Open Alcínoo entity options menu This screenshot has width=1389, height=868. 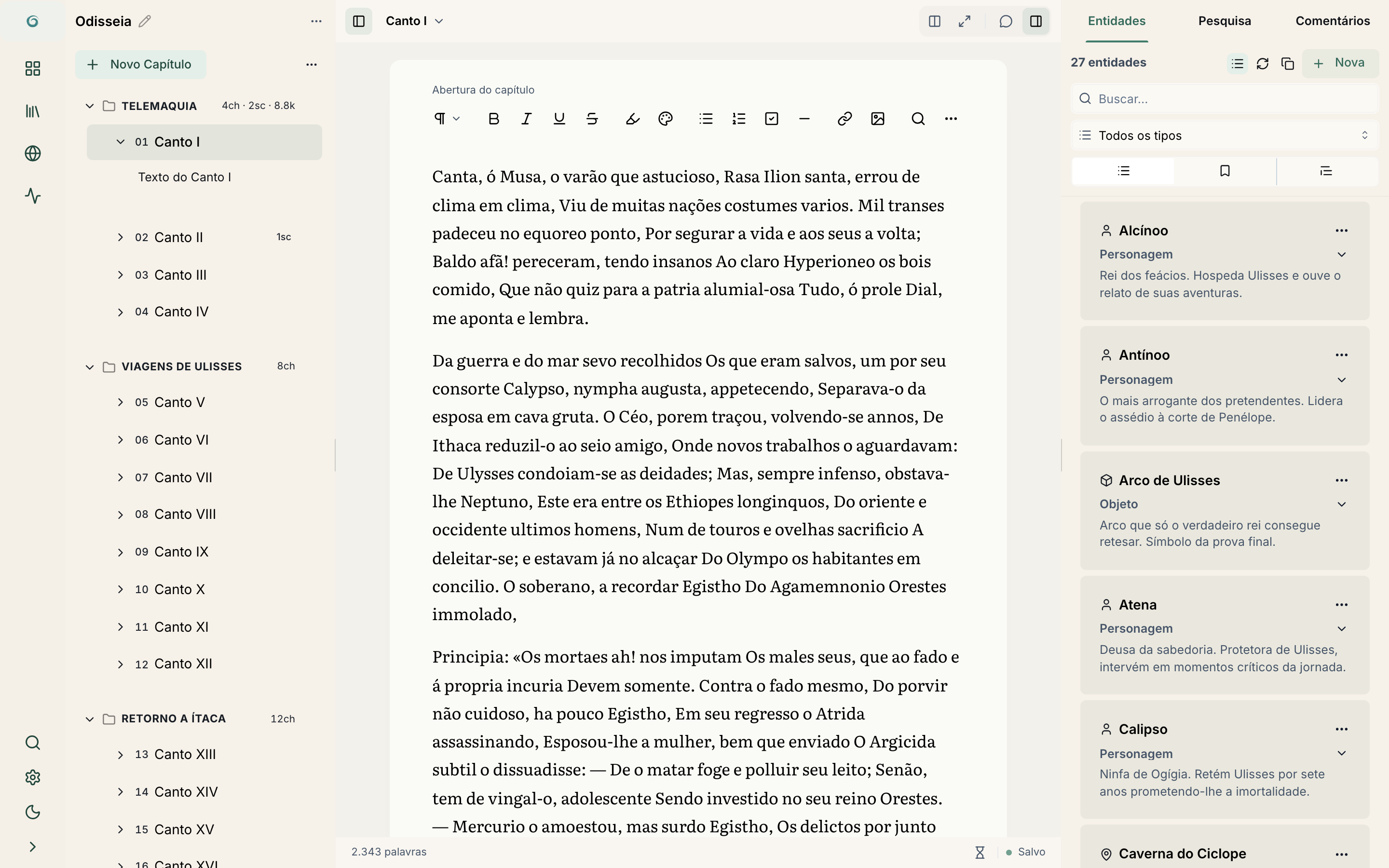coord(1341,231)
